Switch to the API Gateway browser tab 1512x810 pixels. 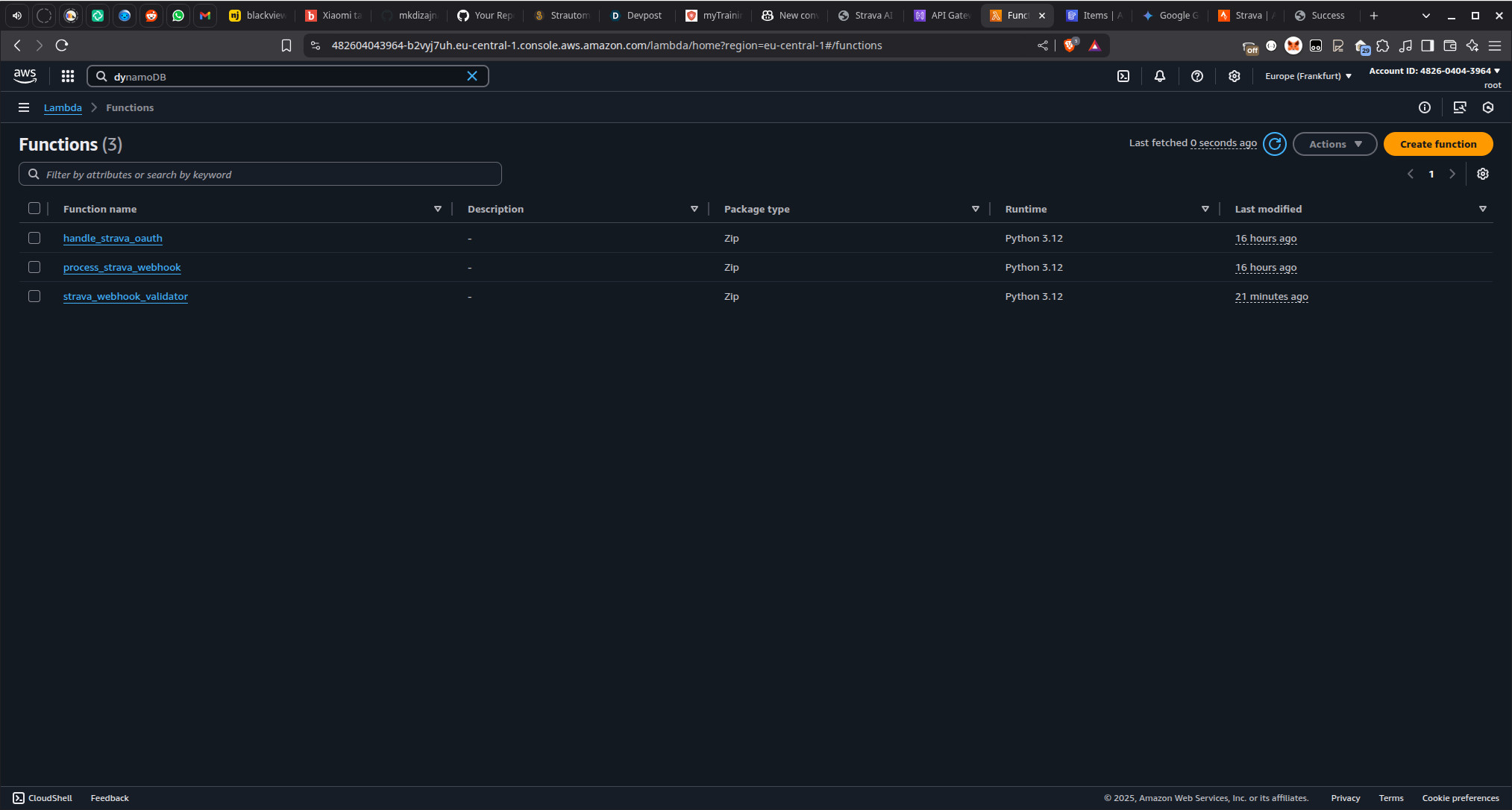(944, 15)
